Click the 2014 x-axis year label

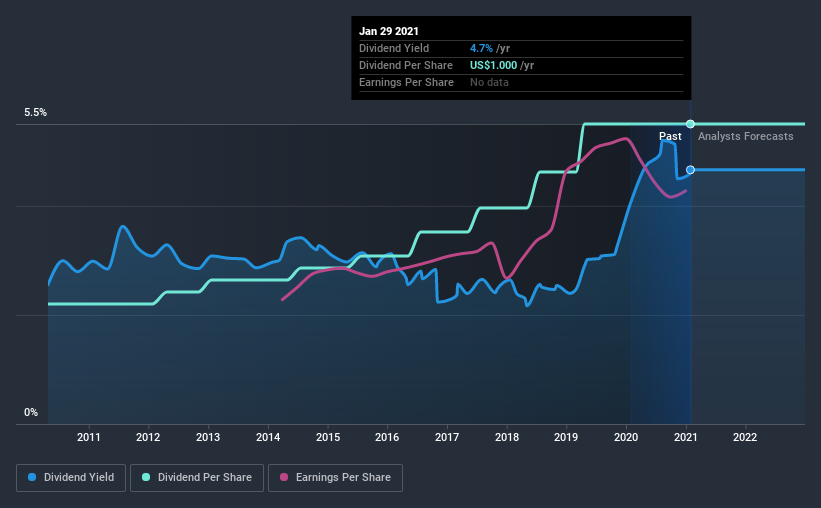coord(268,437)
